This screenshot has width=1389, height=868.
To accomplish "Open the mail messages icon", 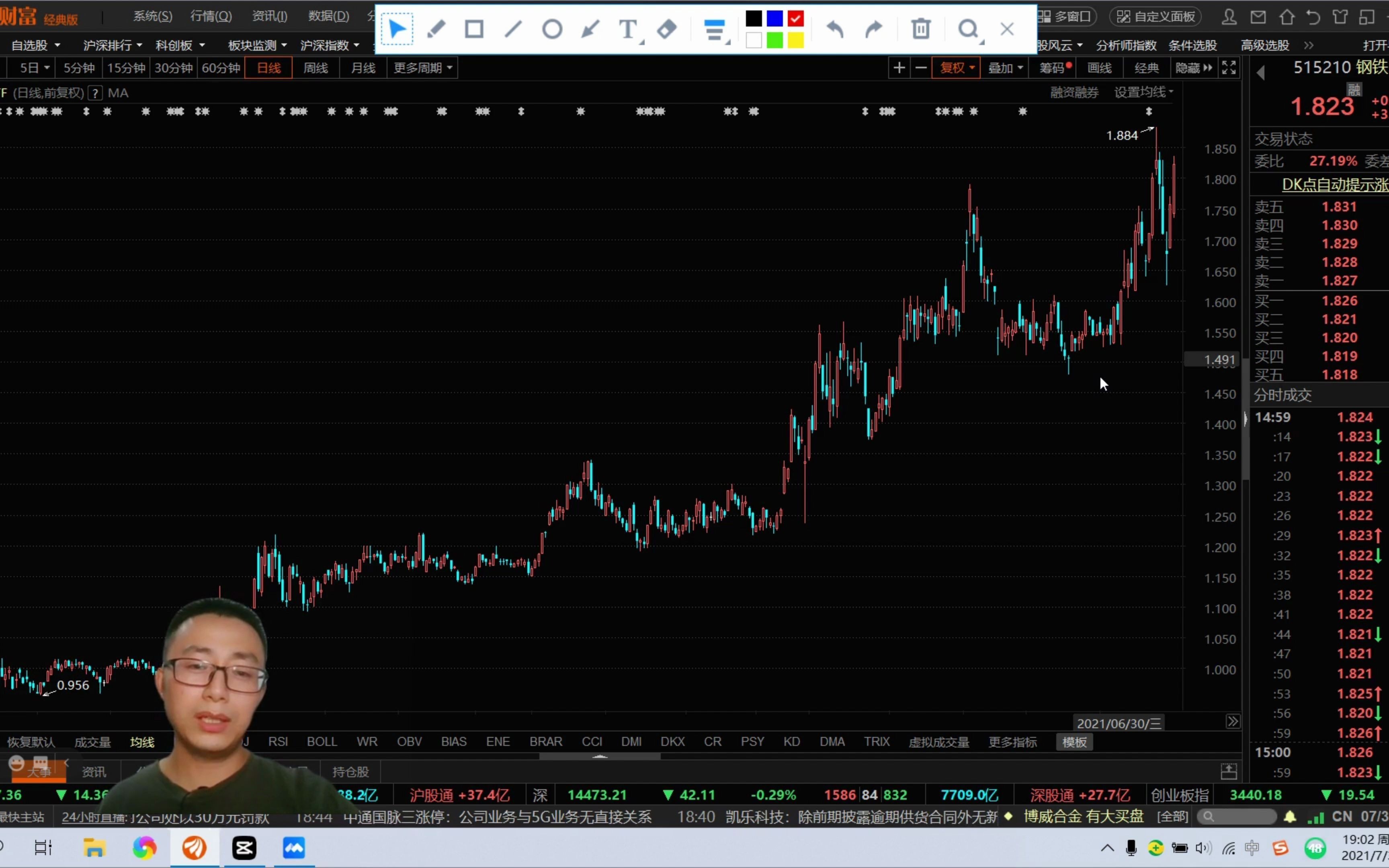I will click(x=1258, y=16).
